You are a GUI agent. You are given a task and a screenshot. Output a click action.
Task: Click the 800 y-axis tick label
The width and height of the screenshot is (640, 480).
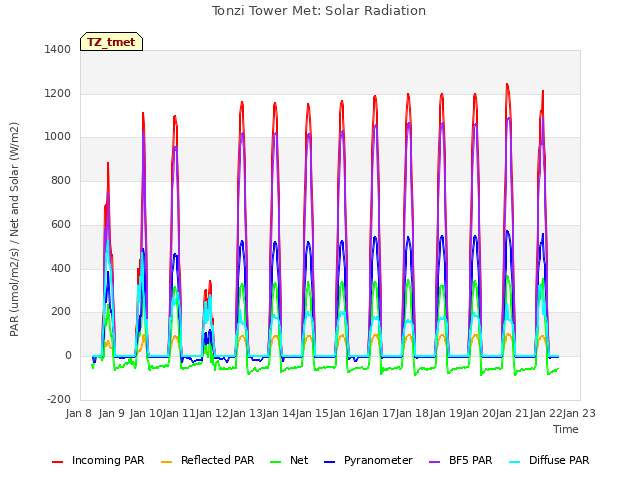(x=61, y=181)
